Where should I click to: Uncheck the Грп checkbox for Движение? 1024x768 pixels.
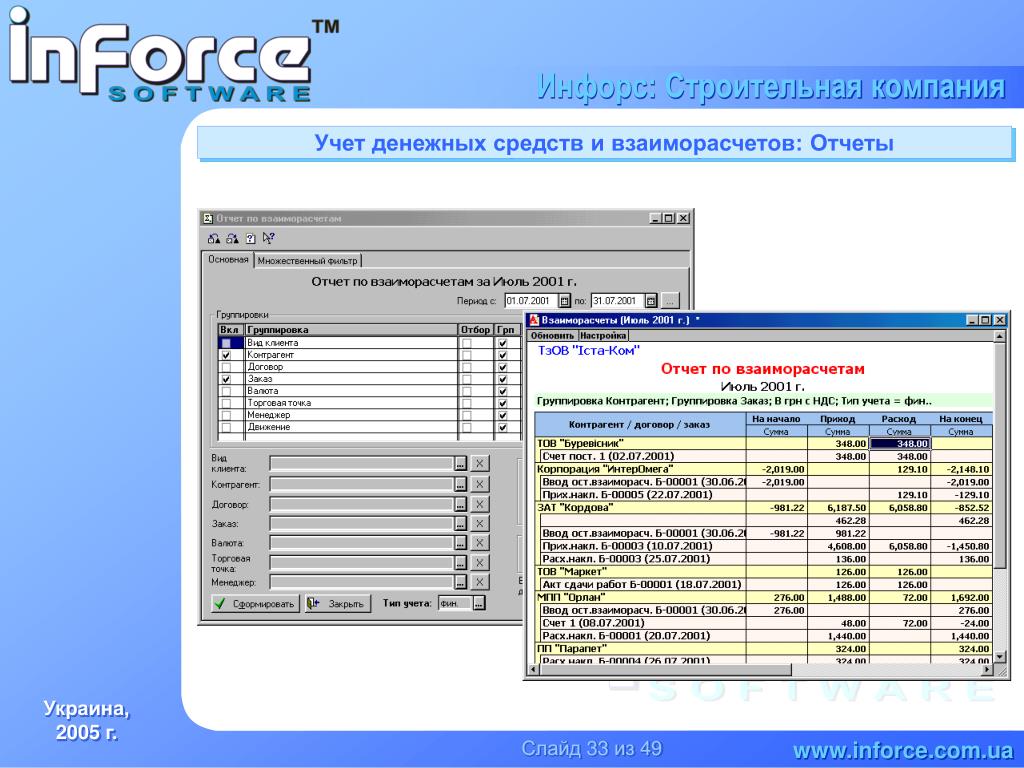point(503,427)
